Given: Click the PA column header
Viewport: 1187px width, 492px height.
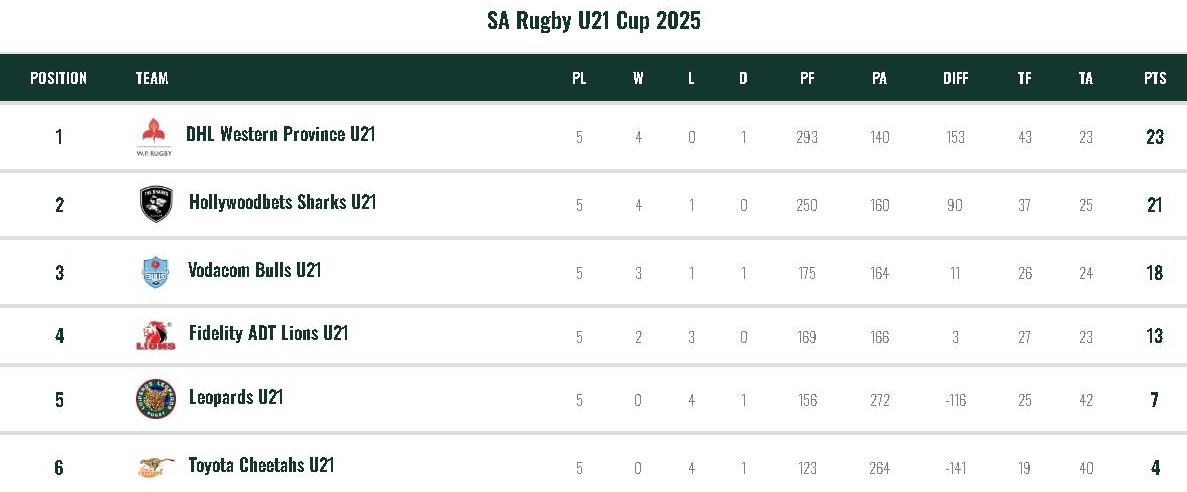Looking at the screenshot, I should tap(879, 78).
